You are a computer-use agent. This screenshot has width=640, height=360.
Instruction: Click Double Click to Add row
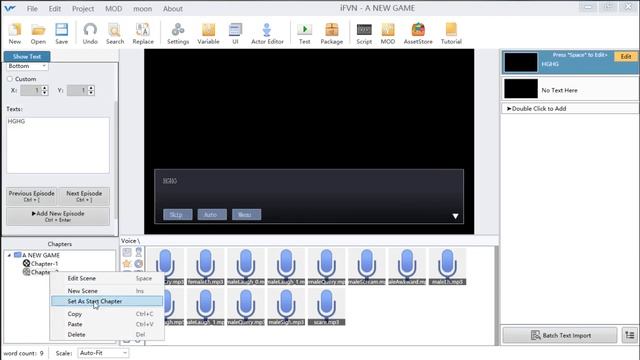tap(570, 109)
